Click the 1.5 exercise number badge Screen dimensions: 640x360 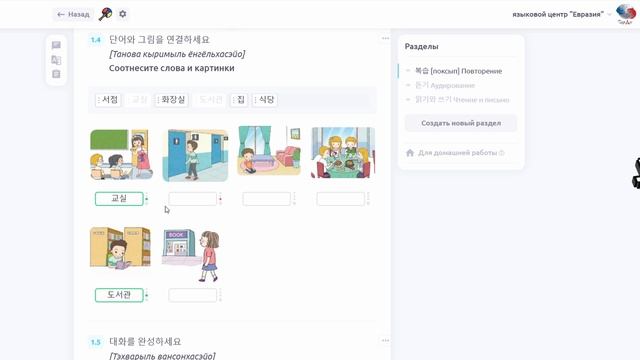tap(96, 342)
